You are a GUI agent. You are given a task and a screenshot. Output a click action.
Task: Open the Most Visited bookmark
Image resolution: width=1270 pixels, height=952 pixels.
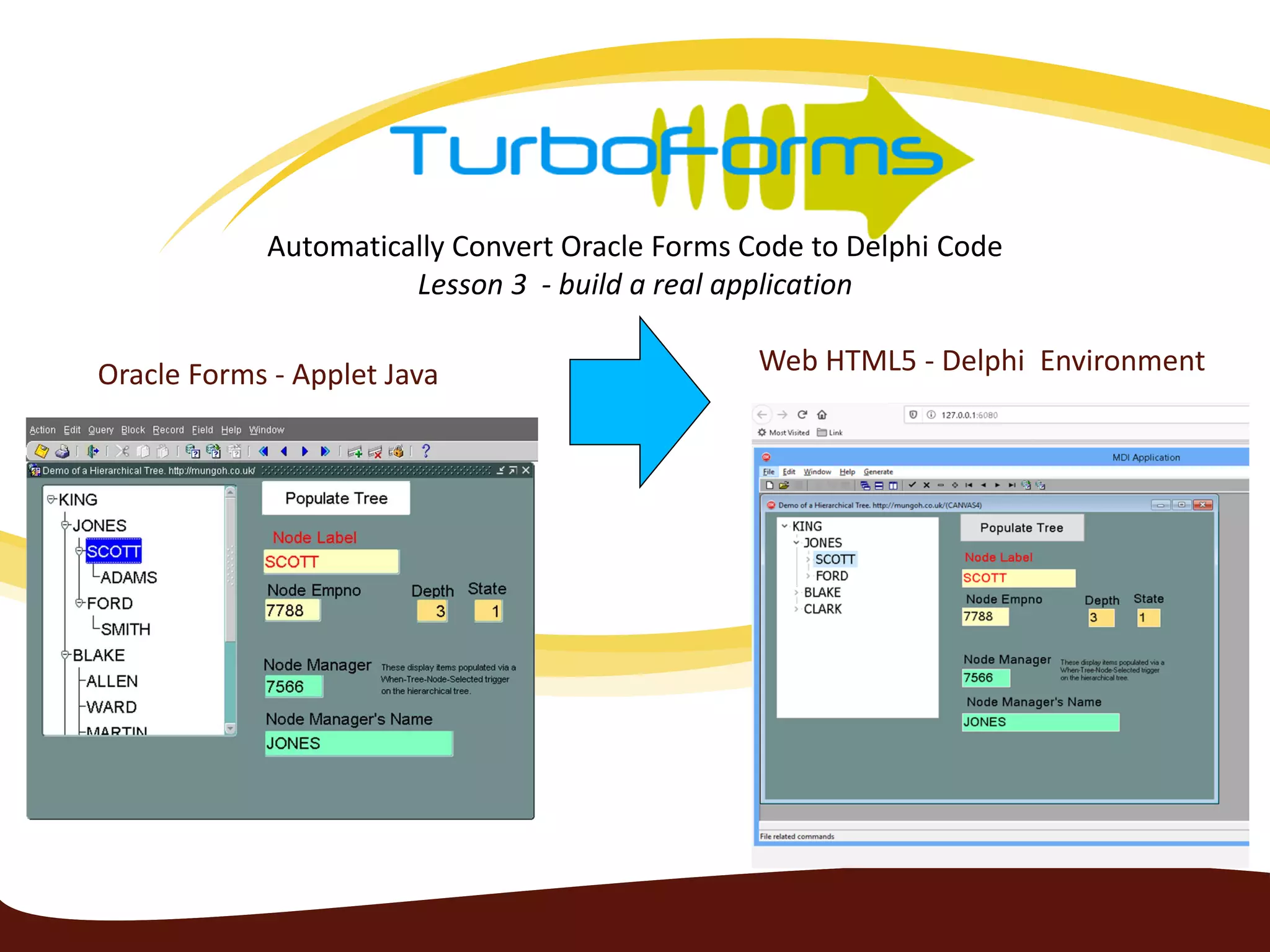point(783,433)
